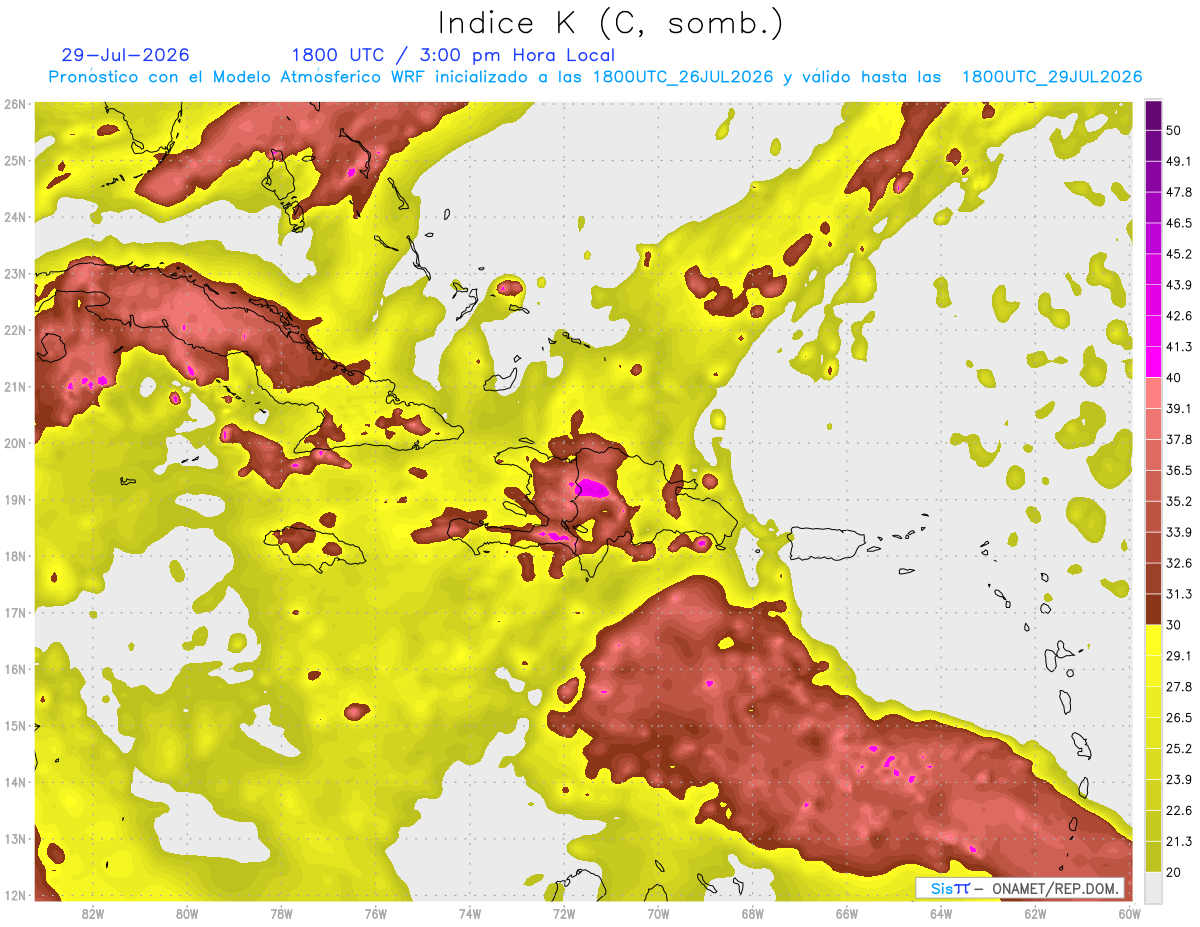The image size is (1200, 927).
Task: Click the 21N latitude label
Action: click(14, 387)
